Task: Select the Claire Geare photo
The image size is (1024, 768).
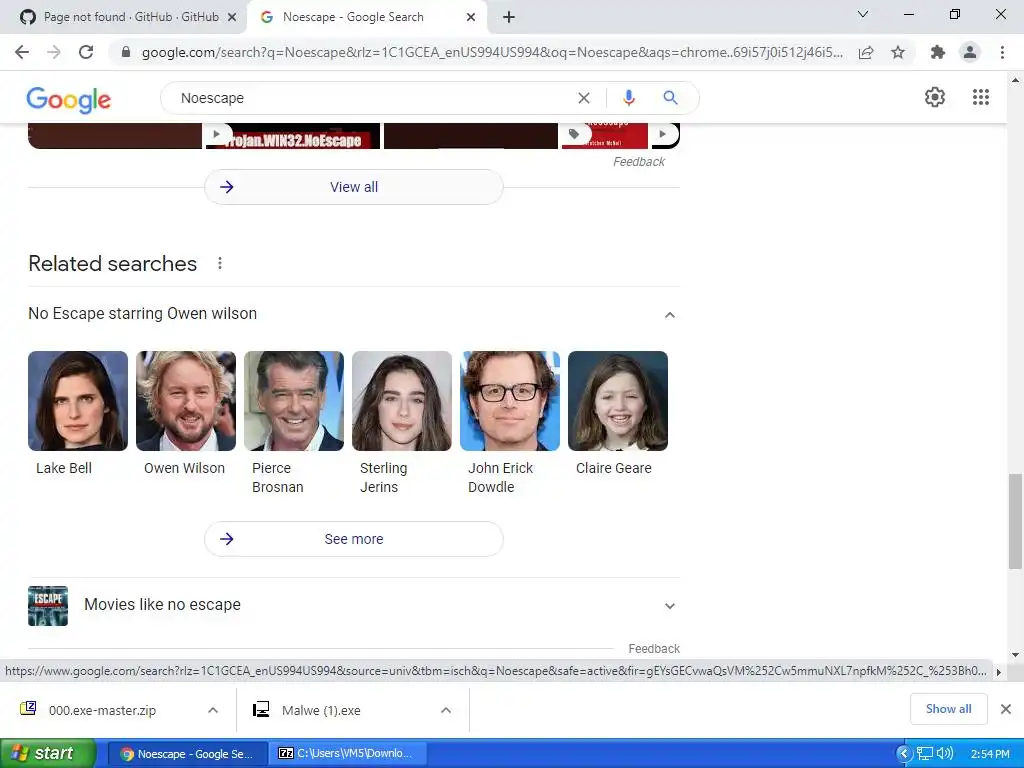Action: (618, 401)
